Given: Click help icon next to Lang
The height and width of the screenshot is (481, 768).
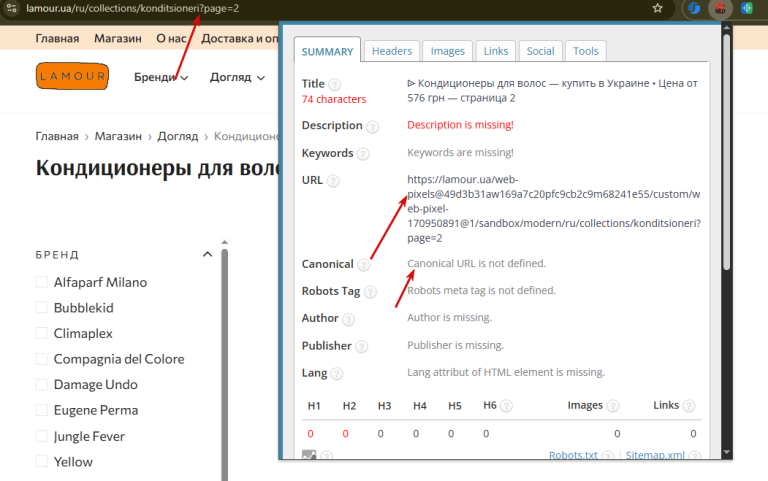Looking at the screenshot, I should [x=336, y=374].
